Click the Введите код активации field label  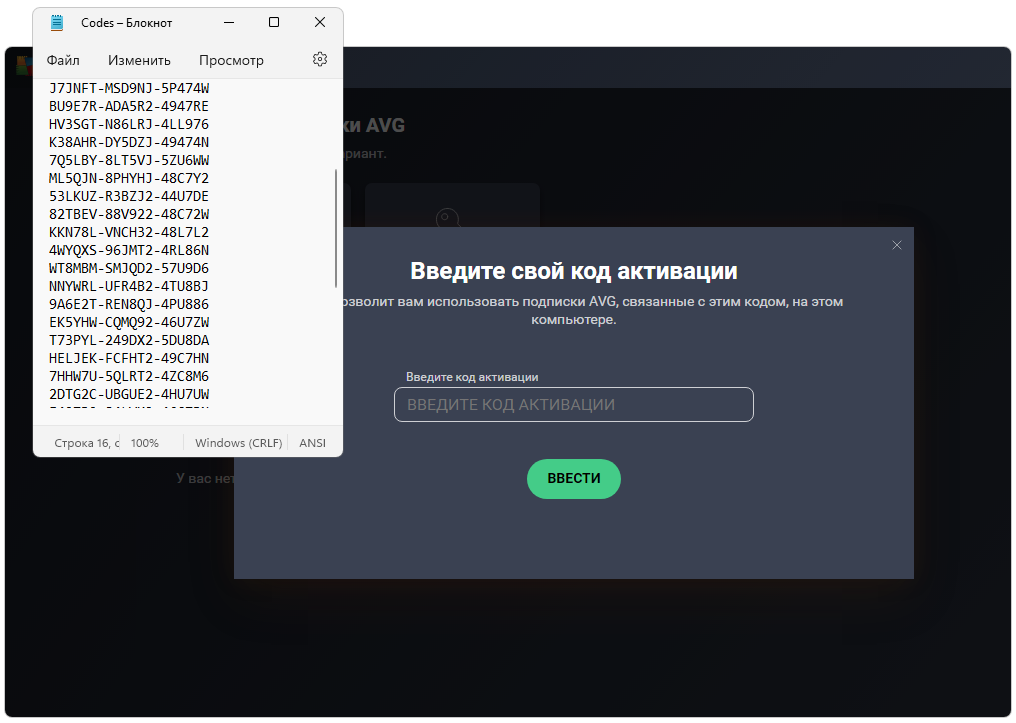click(472, 377)
